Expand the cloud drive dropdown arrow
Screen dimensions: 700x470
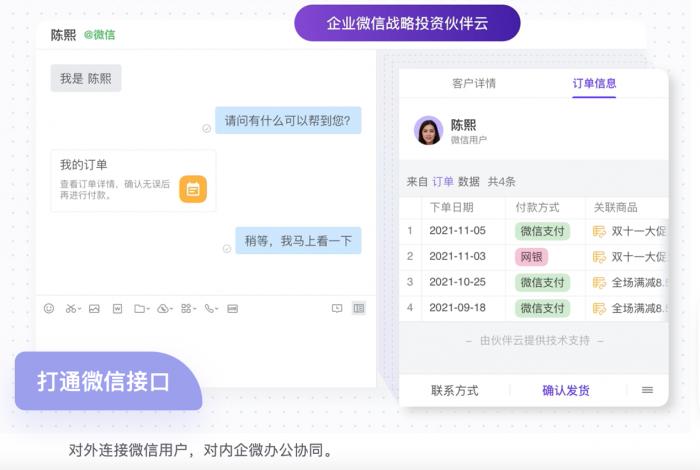(x=171, y=309)
